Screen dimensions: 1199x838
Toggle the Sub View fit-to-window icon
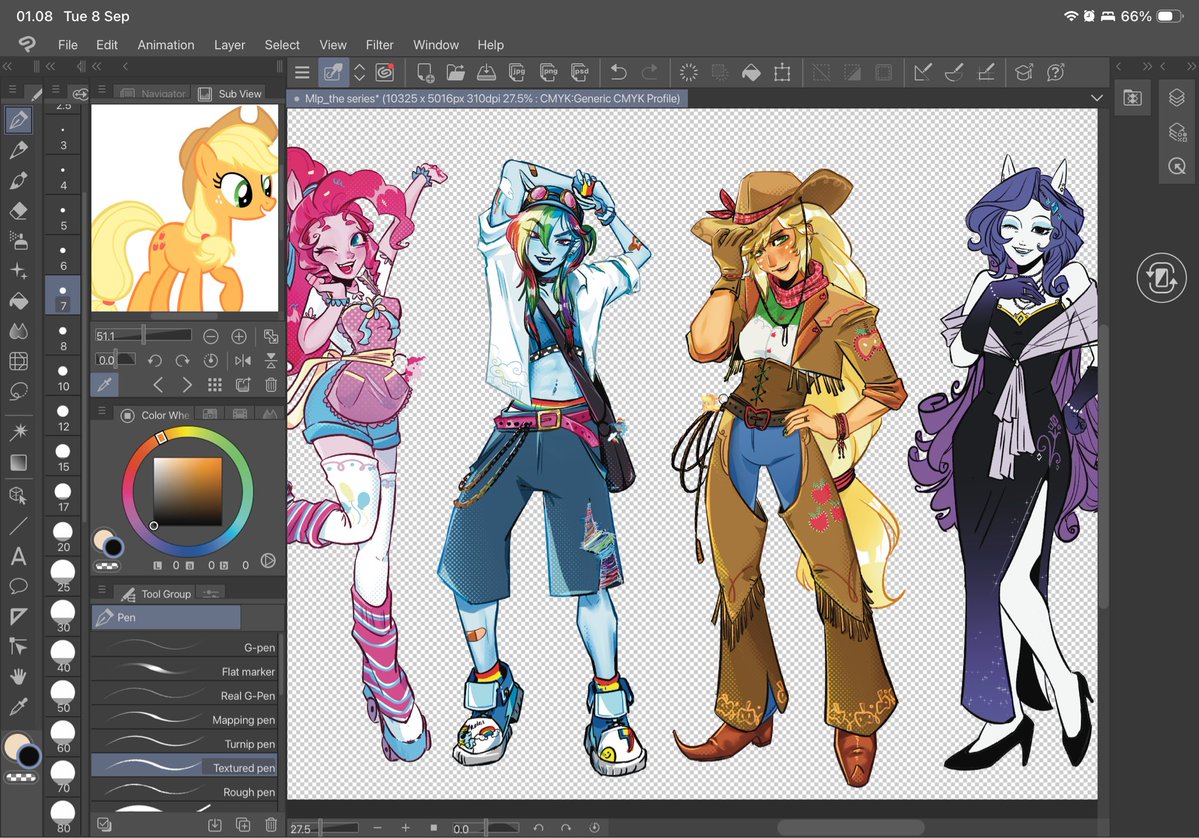(271, 336)
